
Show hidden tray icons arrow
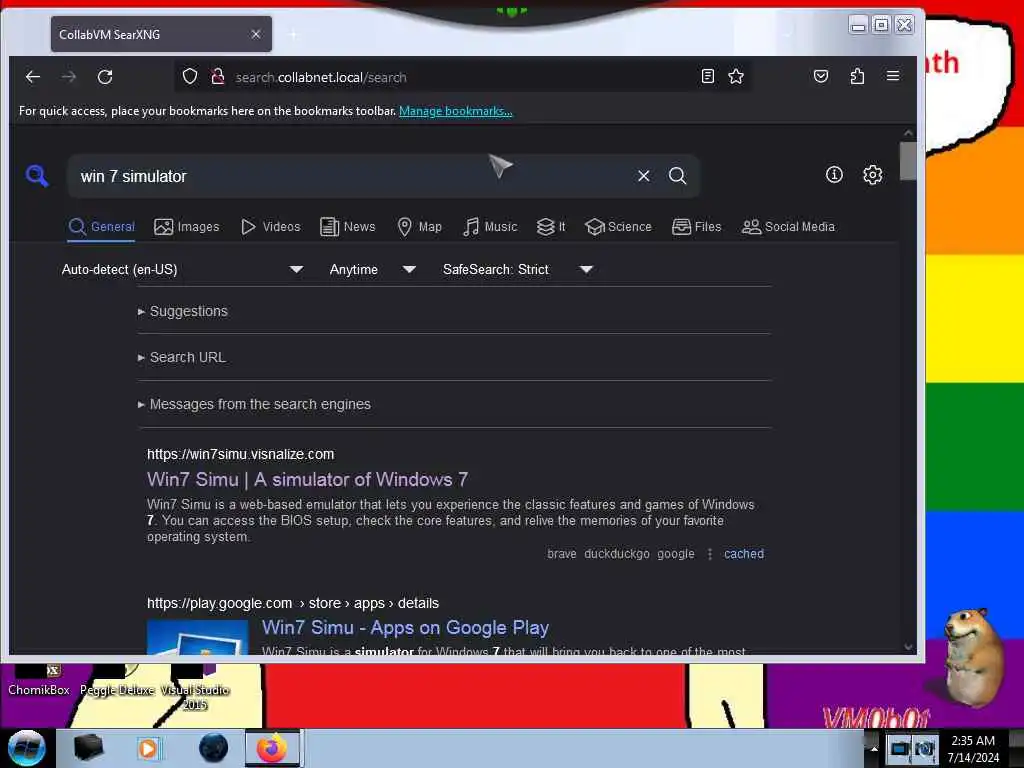pyautogui.click(x=874, y=748)
